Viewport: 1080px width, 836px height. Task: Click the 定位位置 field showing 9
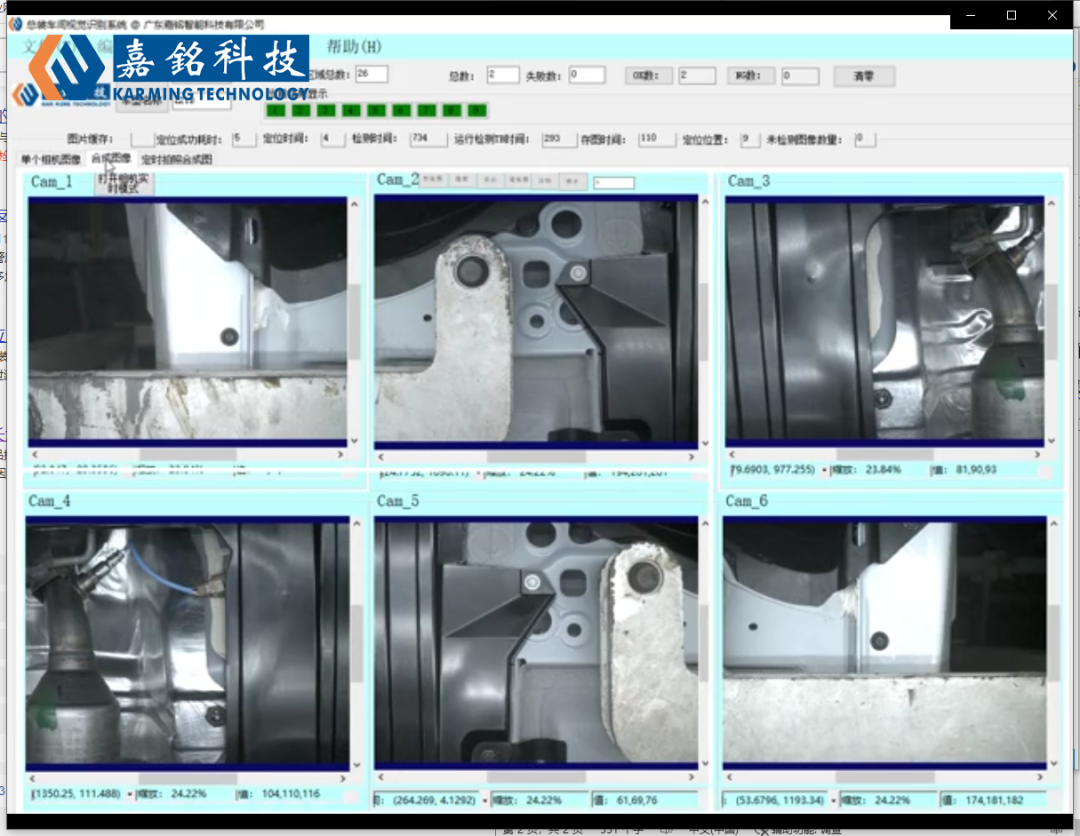click(749, 140)
